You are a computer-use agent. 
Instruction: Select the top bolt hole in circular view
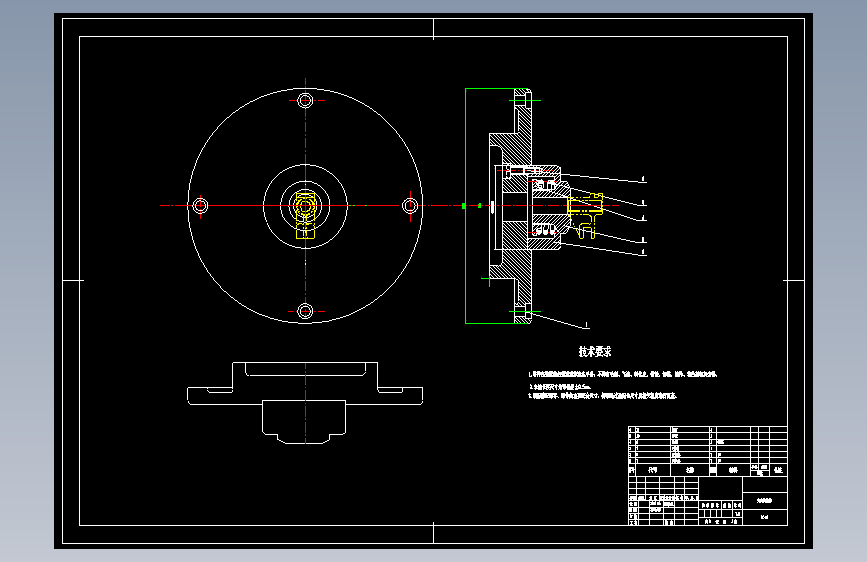[305, 101]
